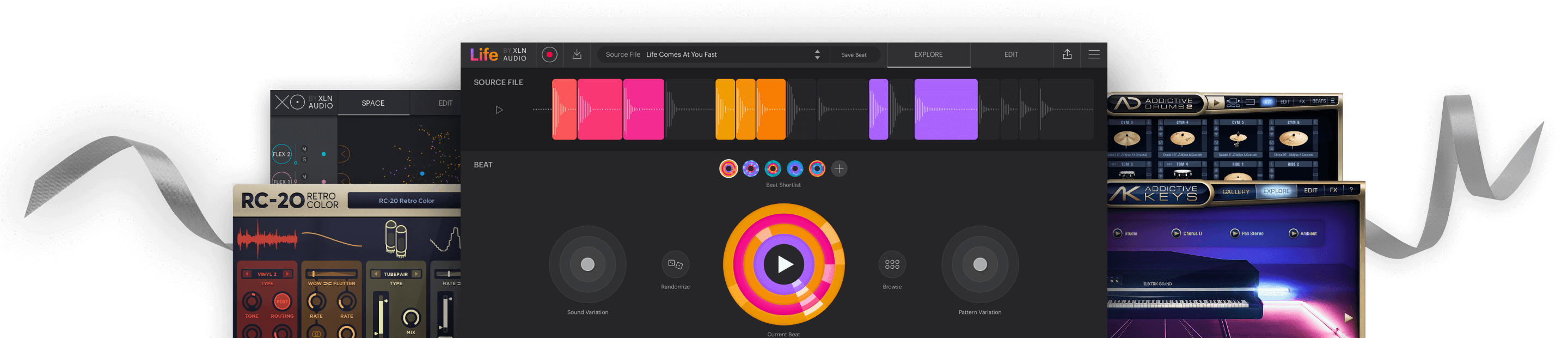Preview Ambient preset in Addictive Keys
The image size is (1568, 338).
coord(1293,233)
